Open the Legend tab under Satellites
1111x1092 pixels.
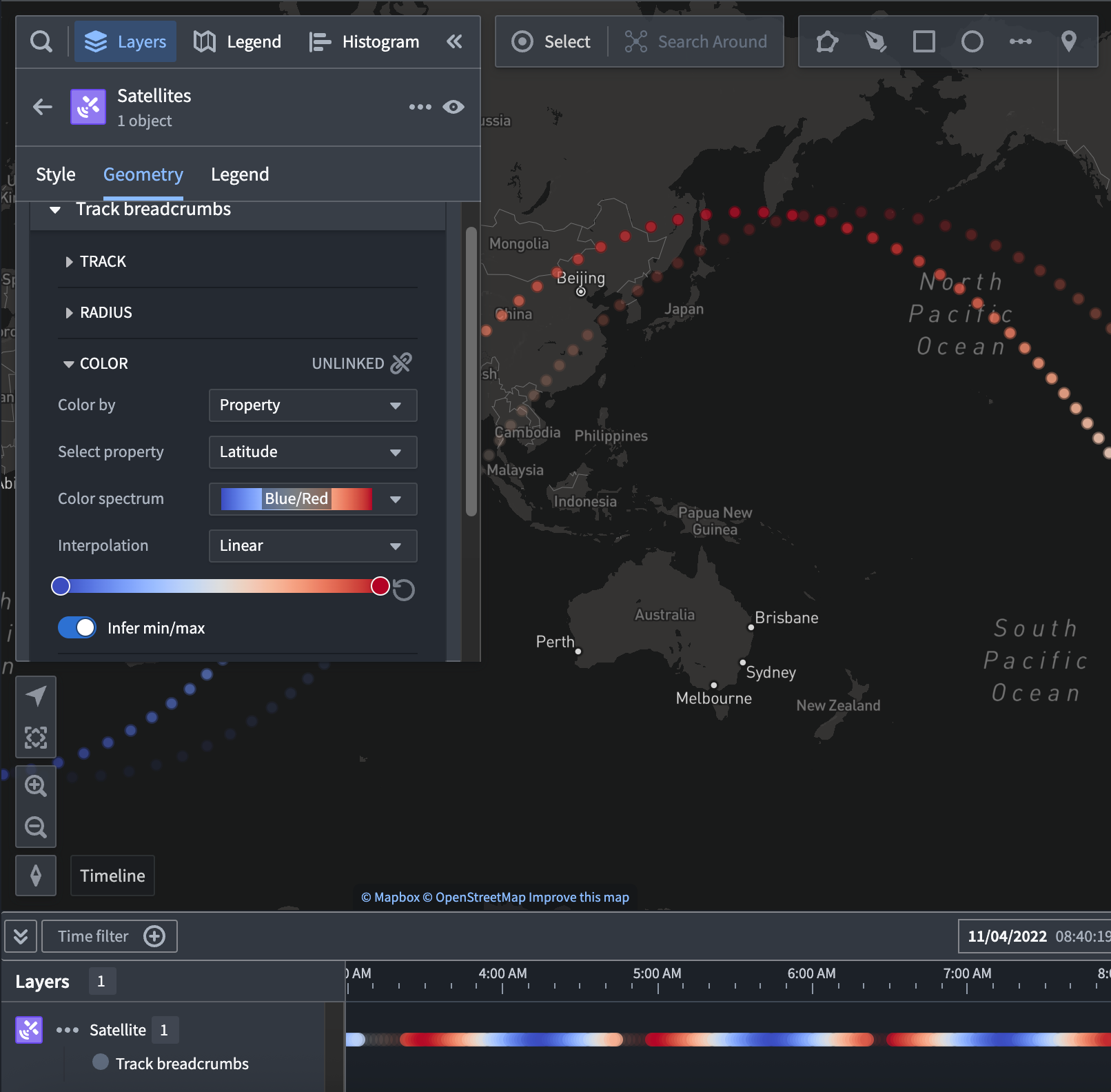(240, 175)
